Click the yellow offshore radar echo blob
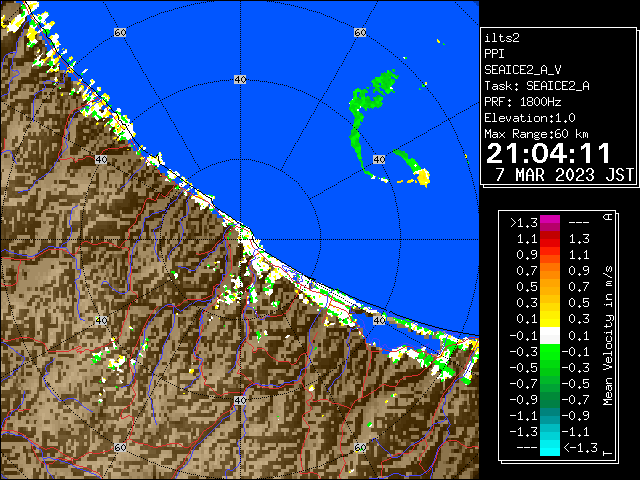The width and height of the screenshot is (640, 480). click(422, 177)
